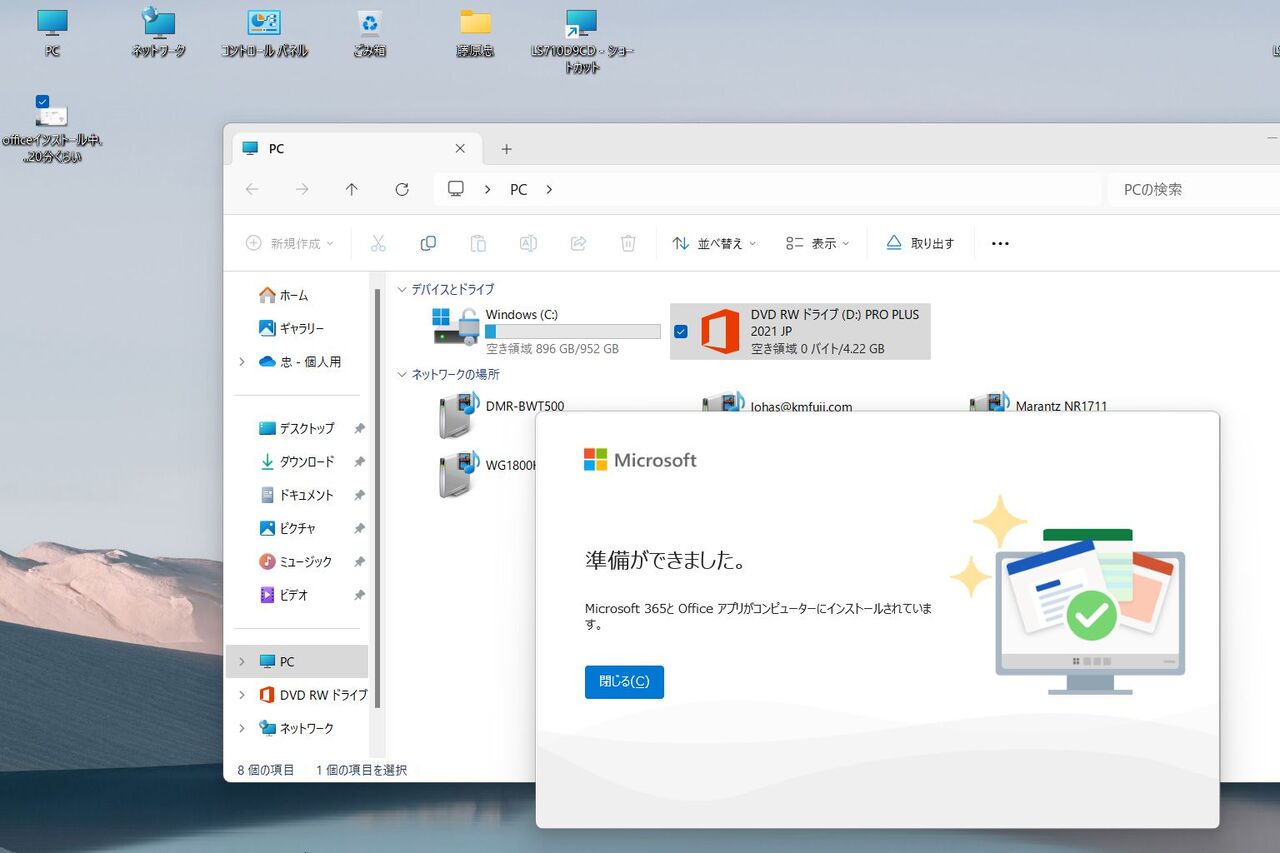
Task: Select the officeインストール中 file icon on the desktop
Action: coord(52,130)
